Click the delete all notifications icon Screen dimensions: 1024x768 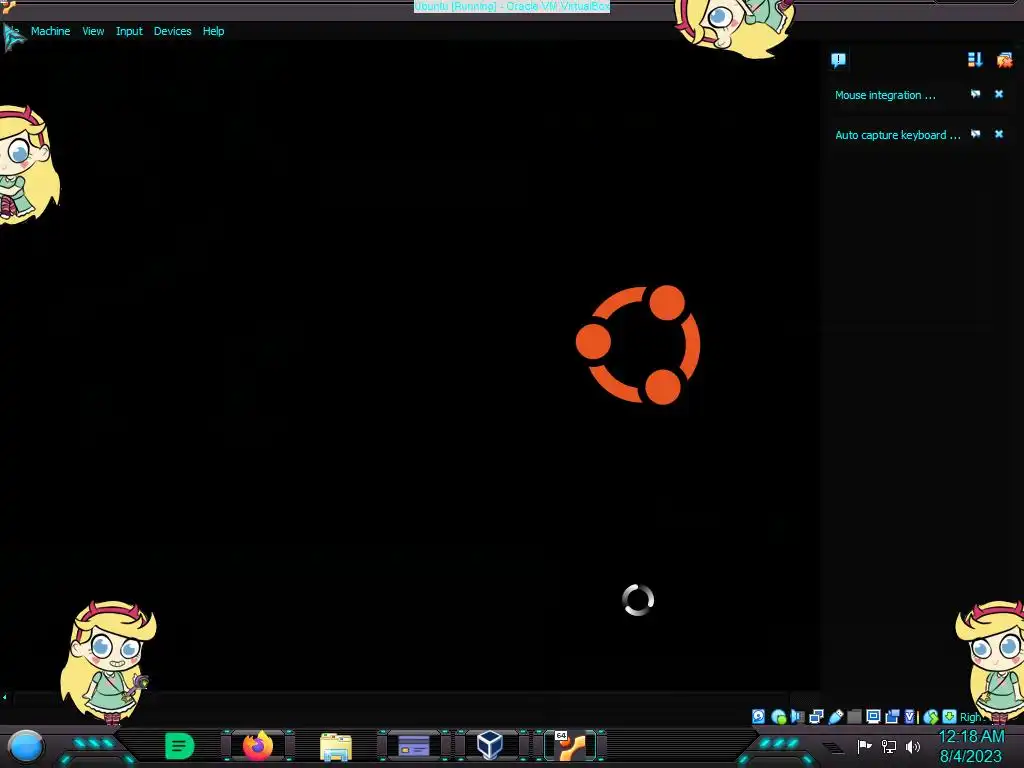click(1004, 60)
